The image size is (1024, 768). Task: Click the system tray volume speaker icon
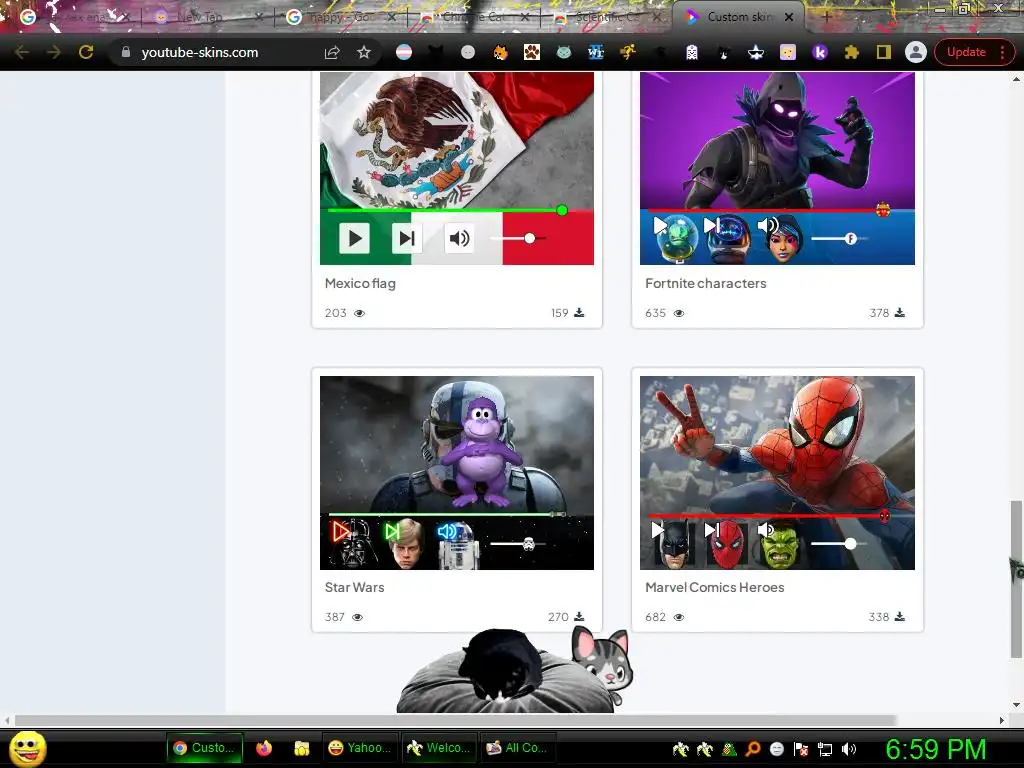pos(849,749)
